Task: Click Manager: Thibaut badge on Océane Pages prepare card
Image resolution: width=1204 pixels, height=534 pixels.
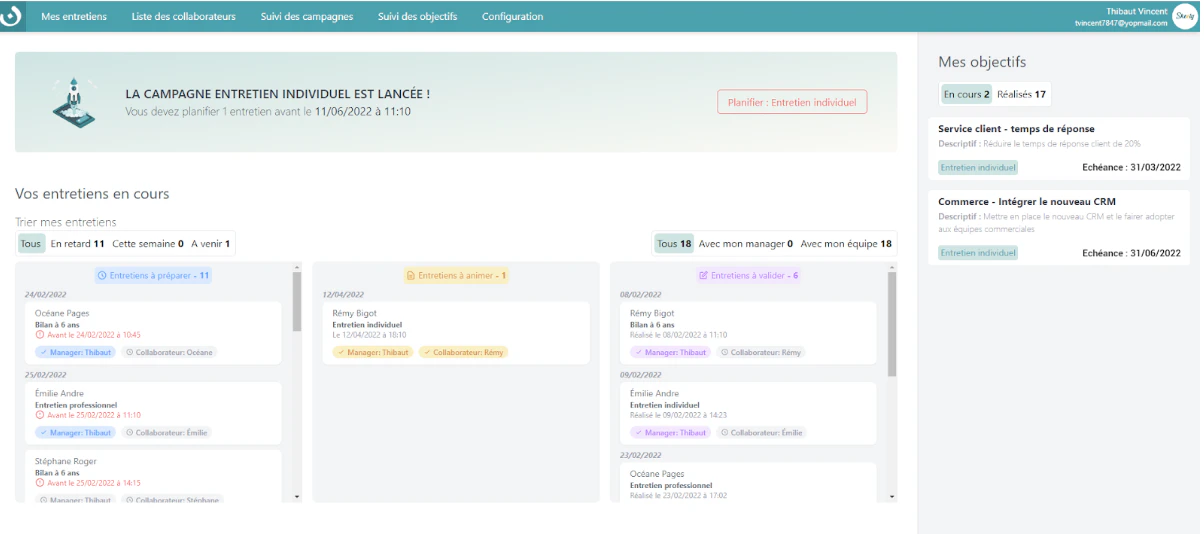Action: 75,352
